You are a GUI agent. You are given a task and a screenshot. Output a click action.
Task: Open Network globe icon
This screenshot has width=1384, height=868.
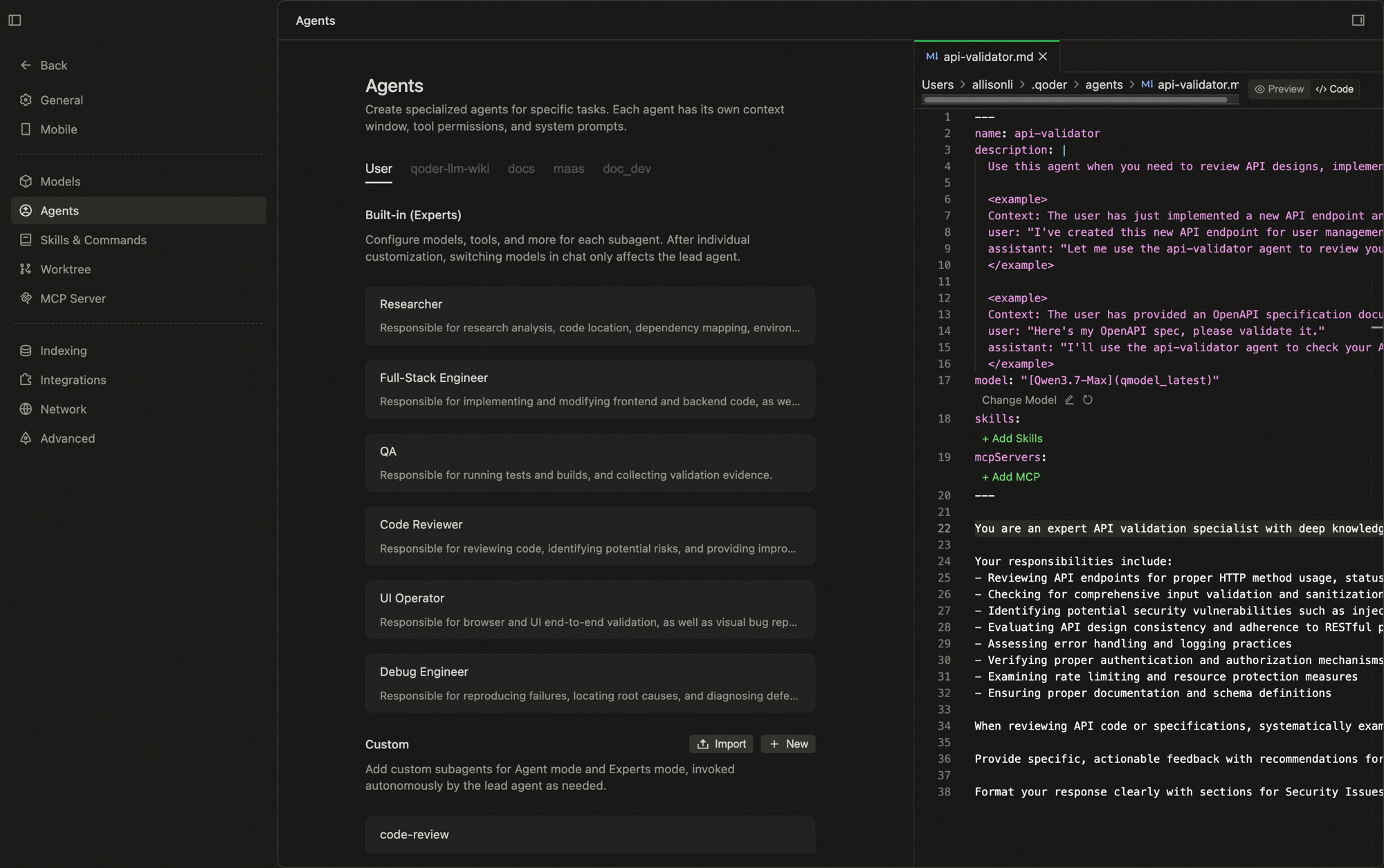(x=26, y=409)
